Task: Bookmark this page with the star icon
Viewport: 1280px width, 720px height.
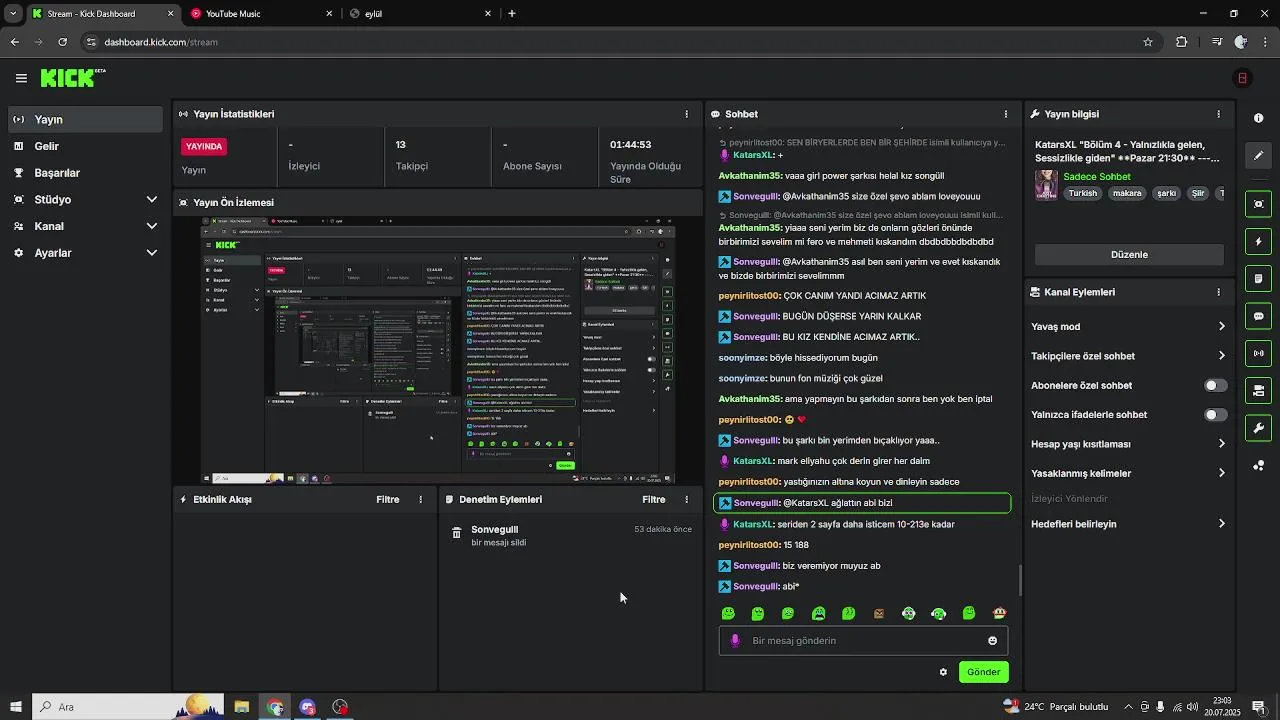Action: coord(1148,42)
